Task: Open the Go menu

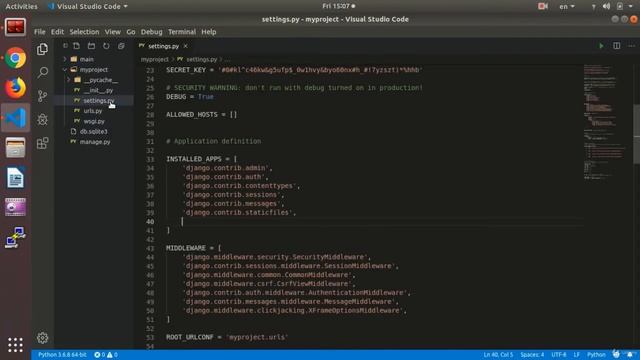Action: click(131, 32)
